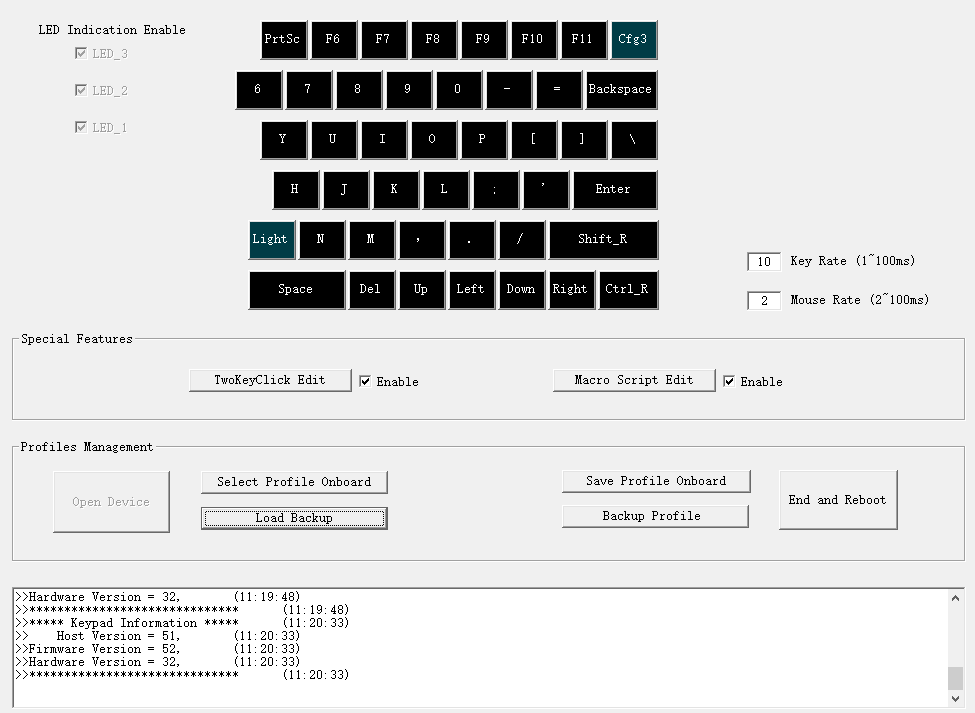The height and width of the screenshot is (713, 975).
Task: Toggle the LED_1 checkbox
Action: tap(81, 127)
